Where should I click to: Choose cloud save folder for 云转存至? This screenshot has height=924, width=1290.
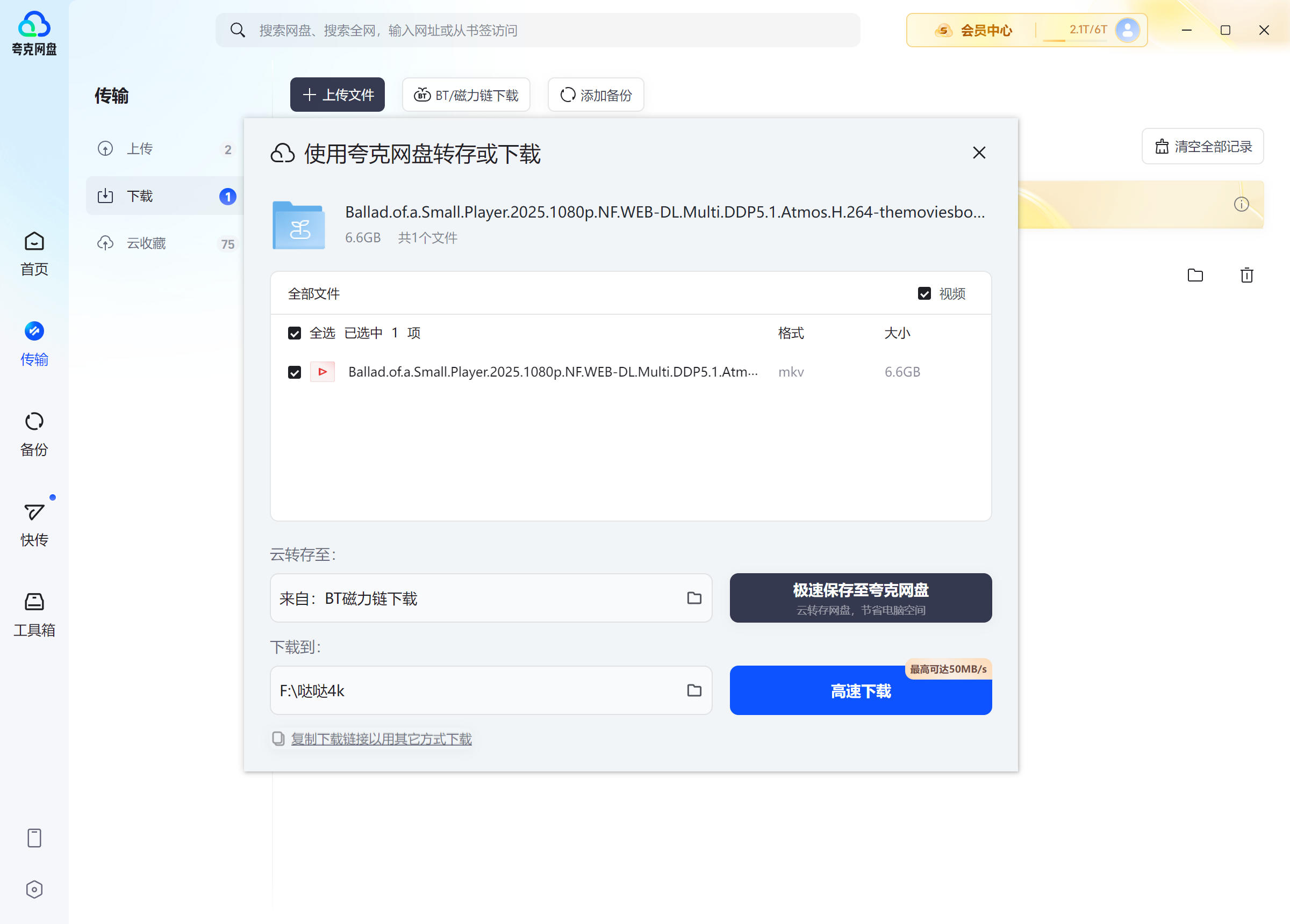(x=694, y=597)
